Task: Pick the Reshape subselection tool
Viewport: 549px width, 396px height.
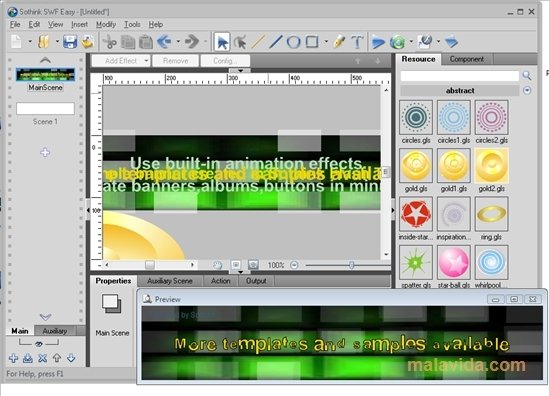Action: click(x=240, y=42)
